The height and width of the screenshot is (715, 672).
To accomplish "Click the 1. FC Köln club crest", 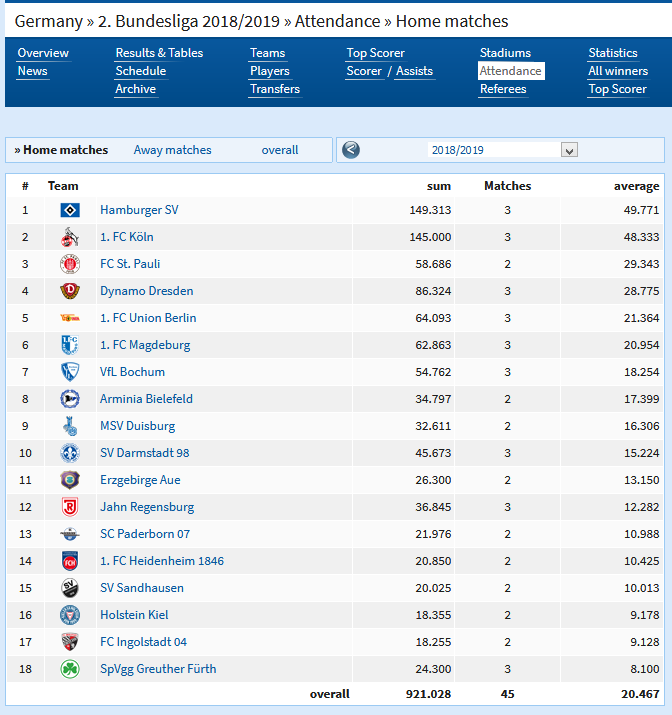I will tap(70, 237).
